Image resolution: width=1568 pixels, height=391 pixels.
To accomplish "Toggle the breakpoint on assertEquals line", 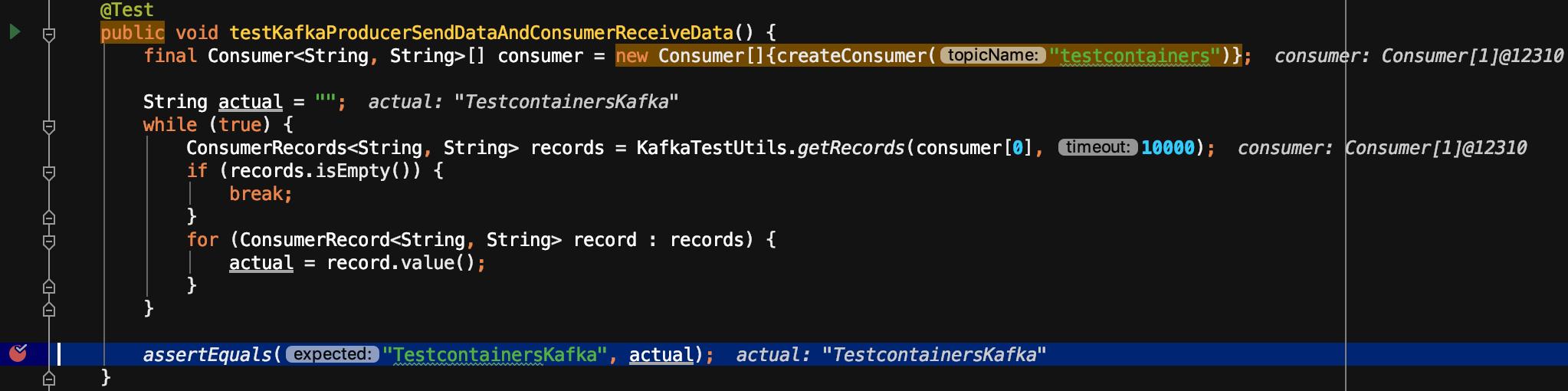I will coord(18,353).
